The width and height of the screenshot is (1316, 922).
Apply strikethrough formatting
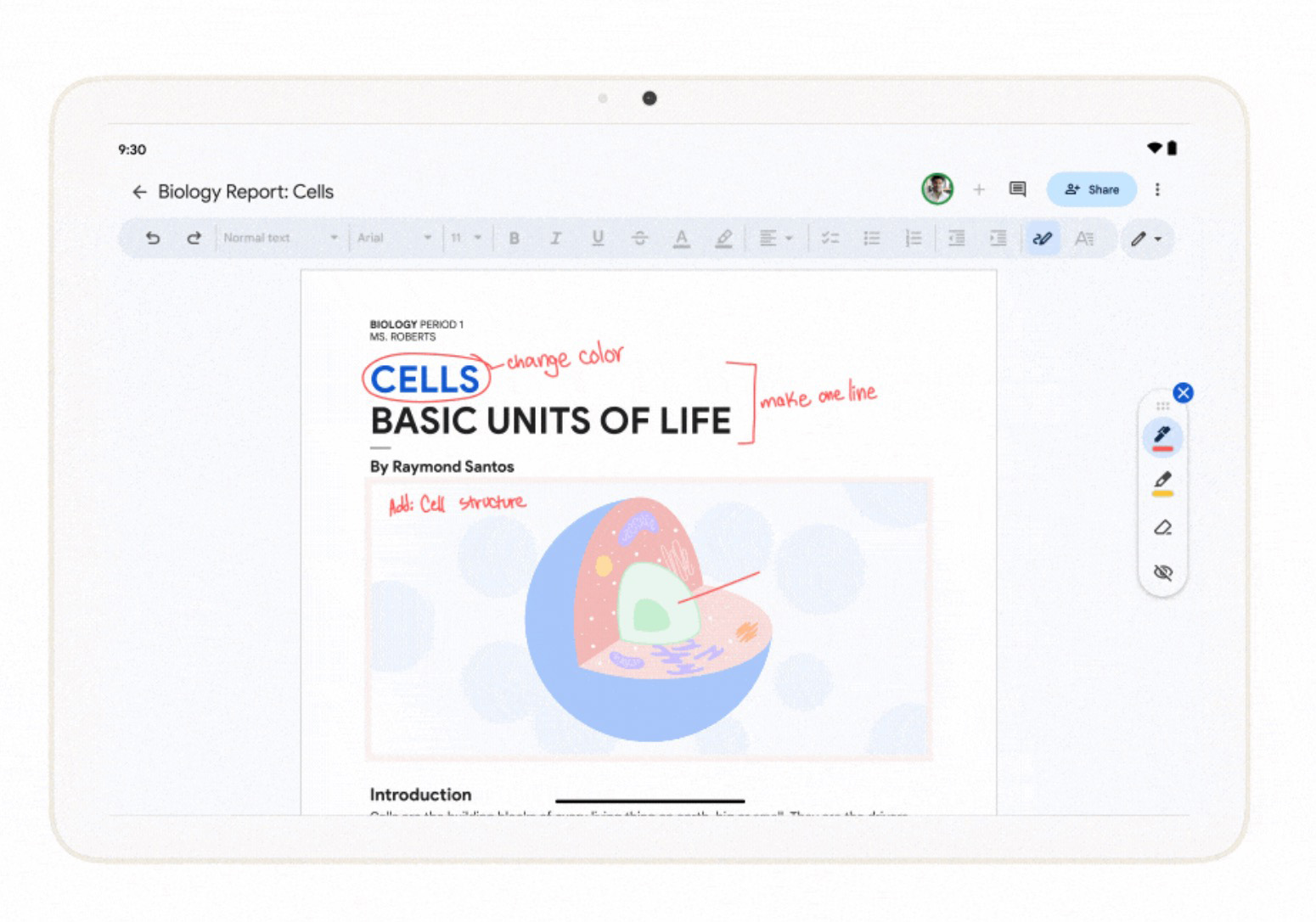pos(639,239)
